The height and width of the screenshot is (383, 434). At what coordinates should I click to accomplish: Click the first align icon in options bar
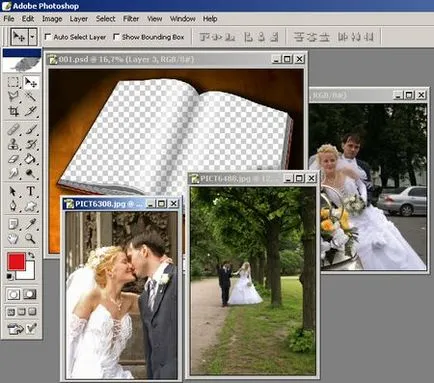click(204, 37)
